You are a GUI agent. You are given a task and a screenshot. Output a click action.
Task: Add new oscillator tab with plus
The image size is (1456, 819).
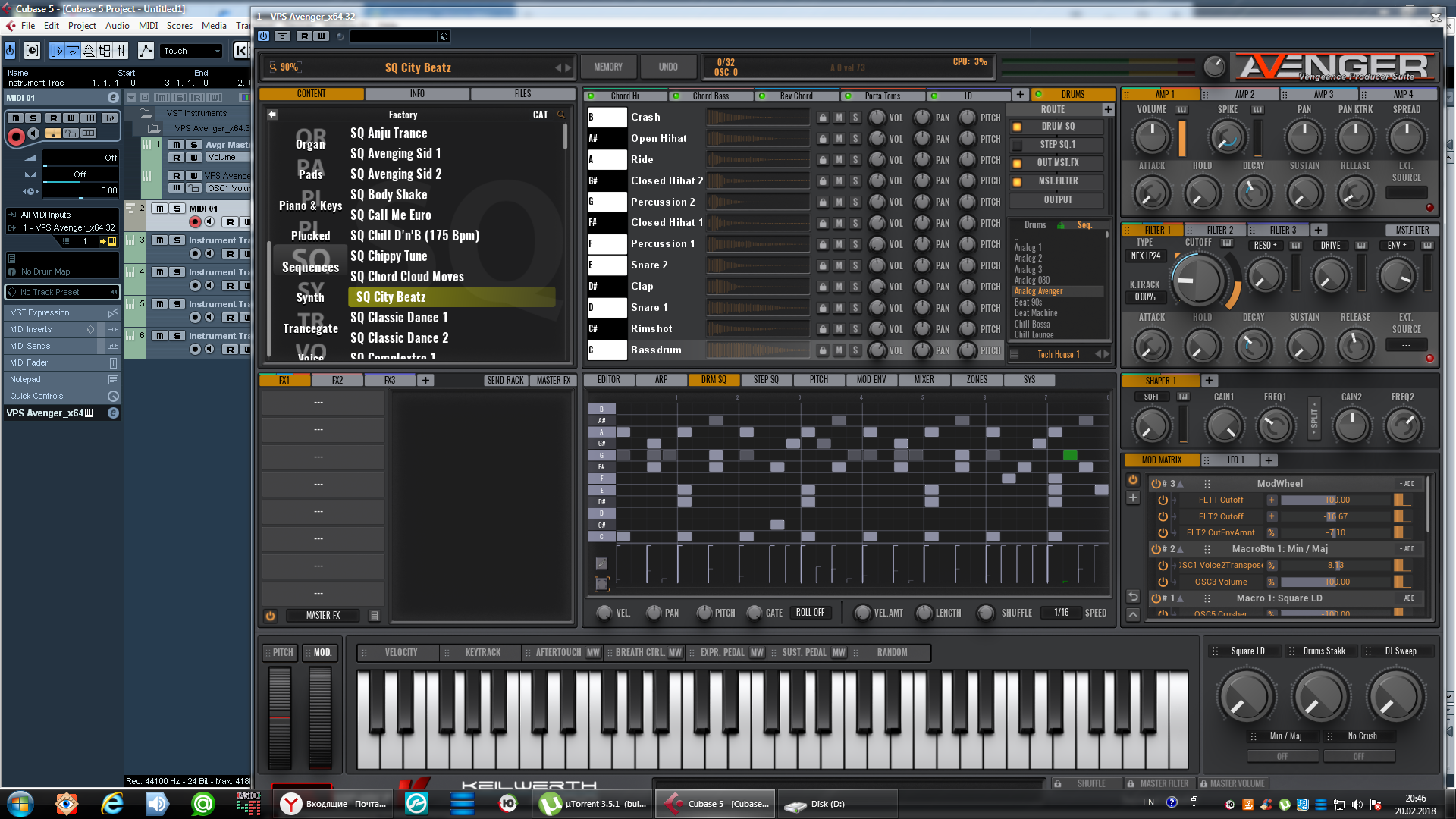click(1020, 95)
